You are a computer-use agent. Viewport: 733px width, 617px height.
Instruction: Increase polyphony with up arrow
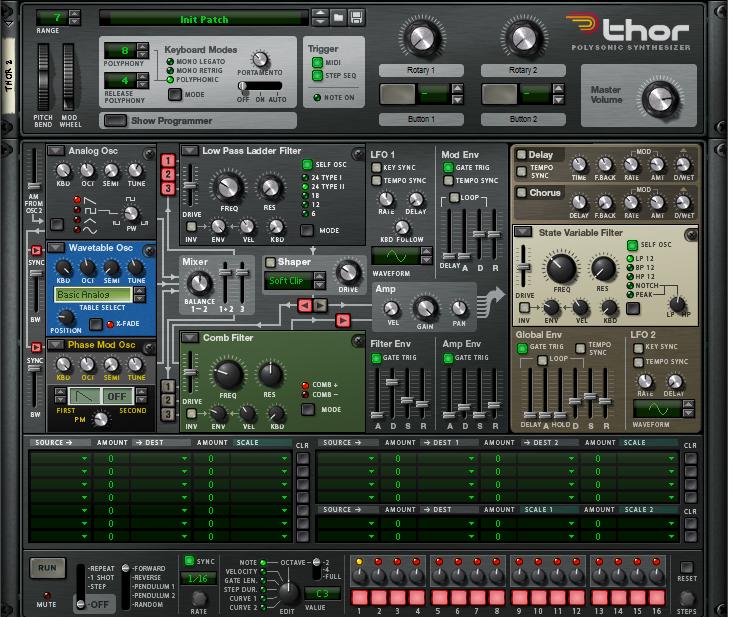point(143,46)
